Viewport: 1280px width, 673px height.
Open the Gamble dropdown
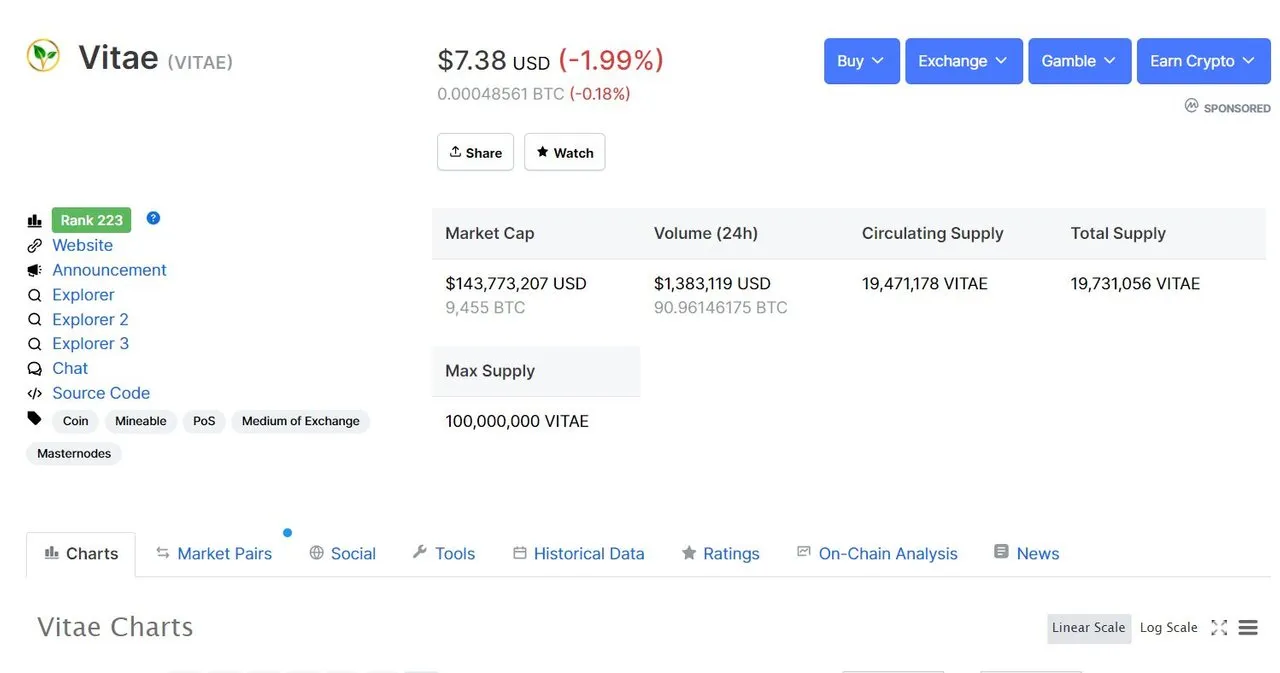coord(1080,61)
